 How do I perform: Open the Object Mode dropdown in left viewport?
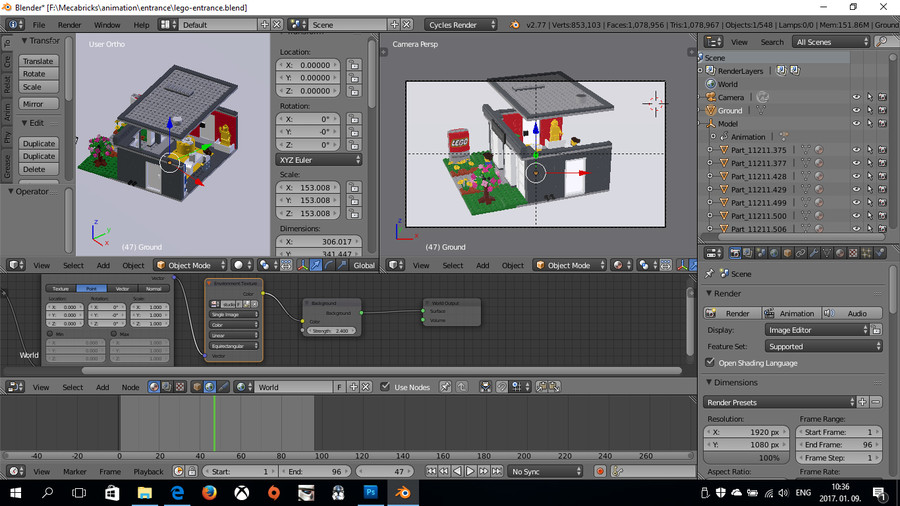191,265
